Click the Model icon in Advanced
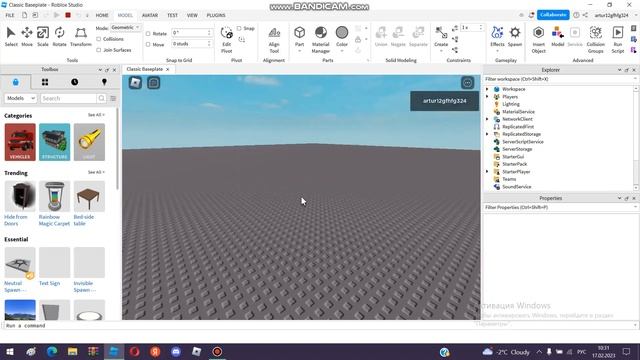 coord(558,36)
